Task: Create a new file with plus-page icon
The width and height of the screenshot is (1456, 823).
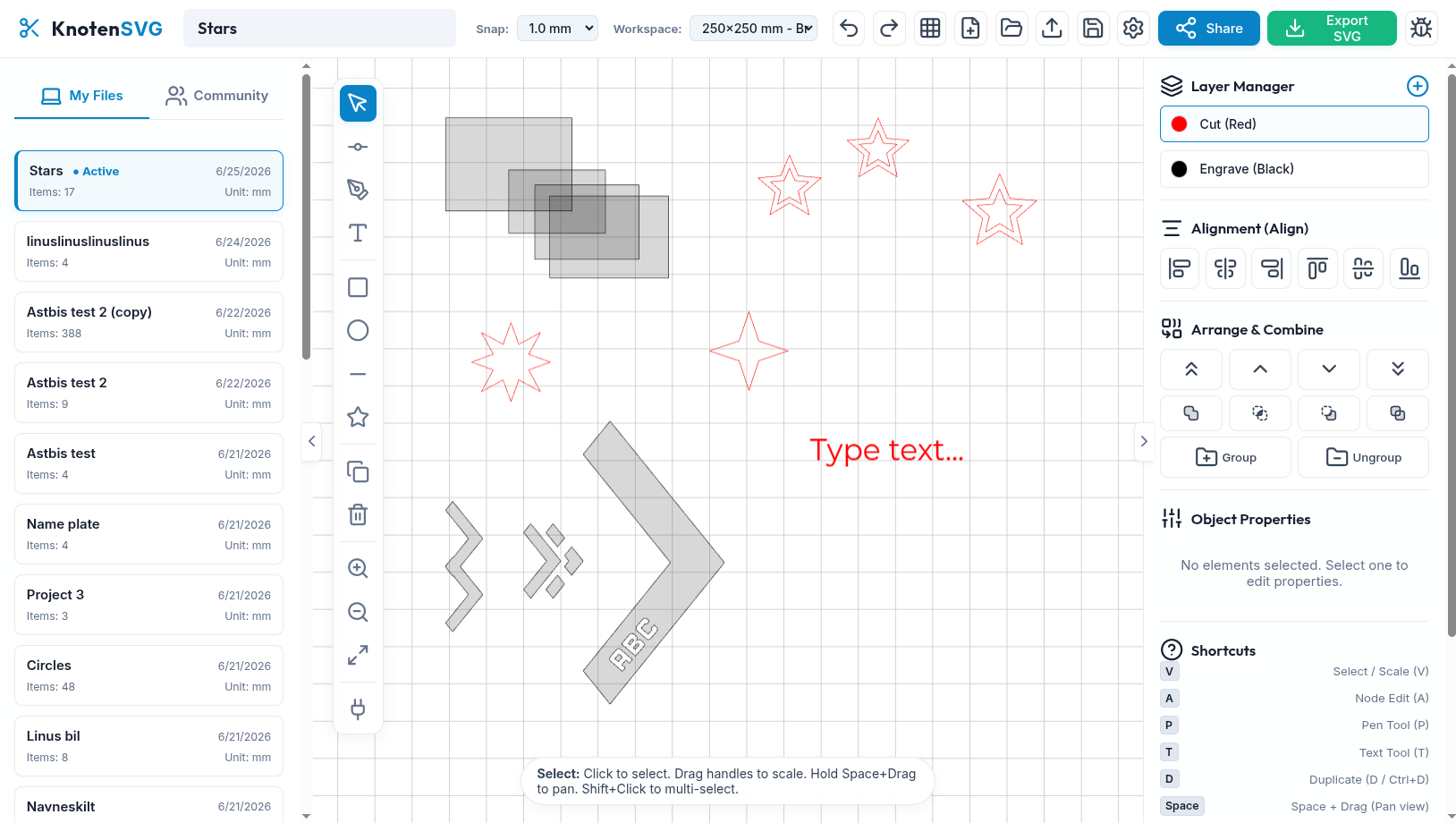Action: point(970,29)
